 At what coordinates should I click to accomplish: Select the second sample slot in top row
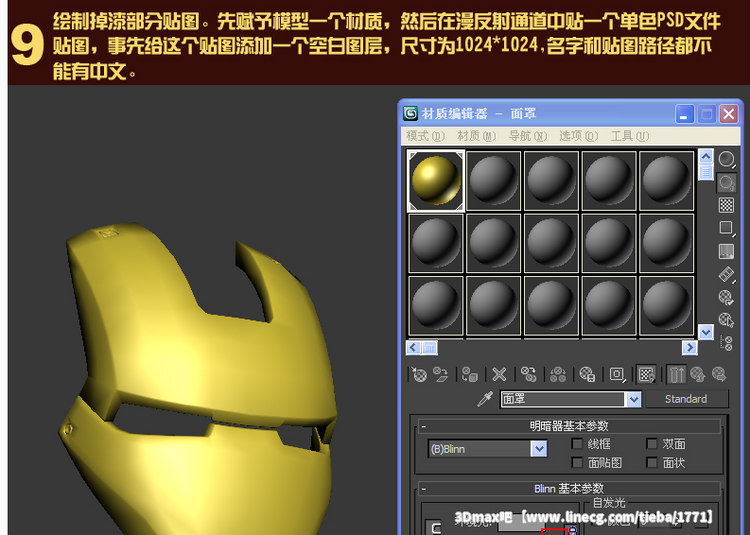(x=494, y=181)
